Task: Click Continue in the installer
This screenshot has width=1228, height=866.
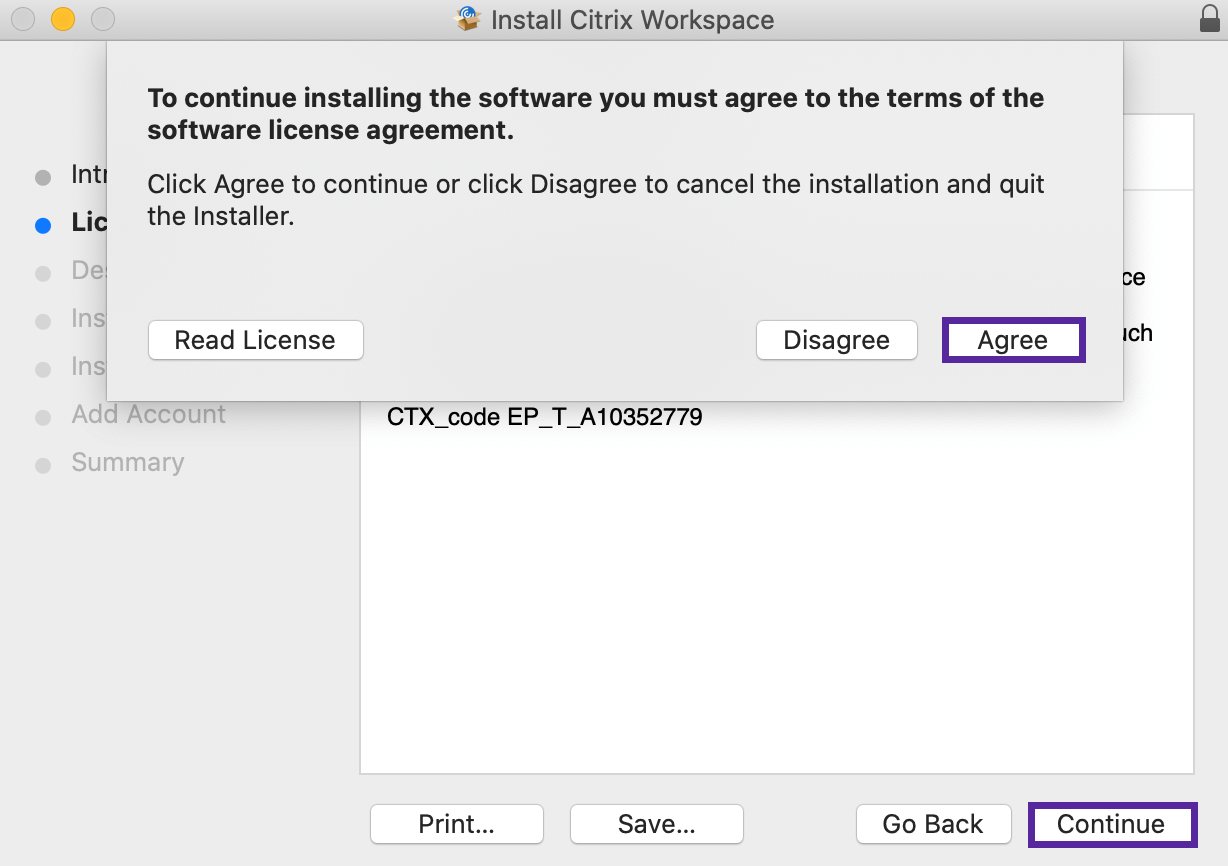Action: (1111, 824)
